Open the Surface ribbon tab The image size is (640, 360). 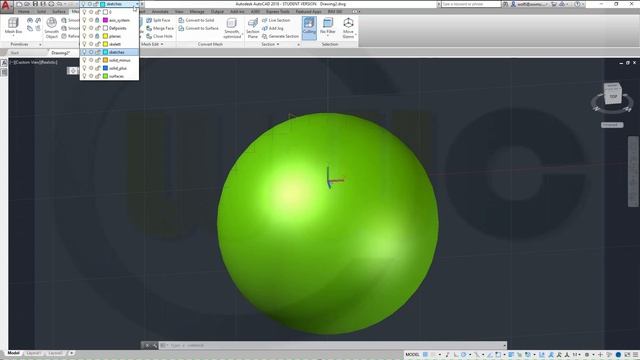[59, 12]
